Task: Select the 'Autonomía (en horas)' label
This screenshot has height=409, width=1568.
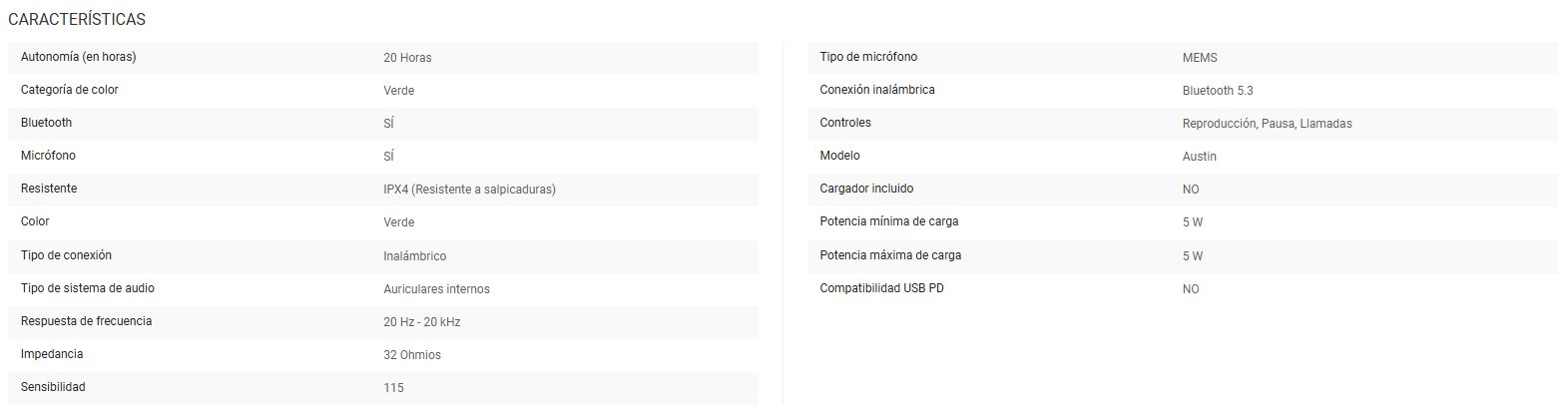Action: [x=78, y=57]
